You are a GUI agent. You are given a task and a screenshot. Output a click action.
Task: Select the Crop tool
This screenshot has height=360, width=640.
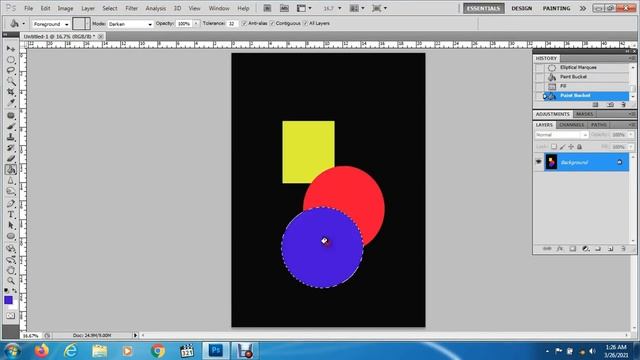click(11, 92)
